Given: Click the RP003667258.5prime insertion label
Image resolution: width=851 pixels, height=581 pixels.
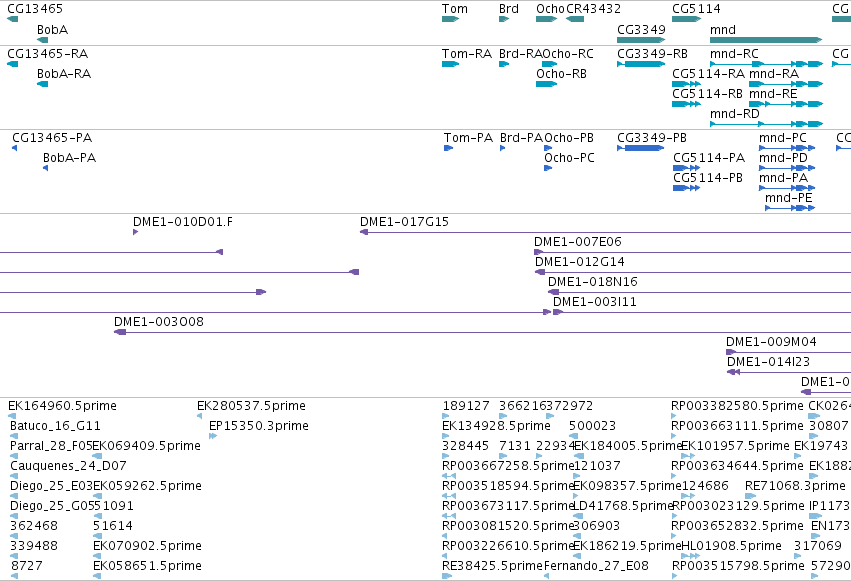Looking at the screenshot, I should 508,466.
